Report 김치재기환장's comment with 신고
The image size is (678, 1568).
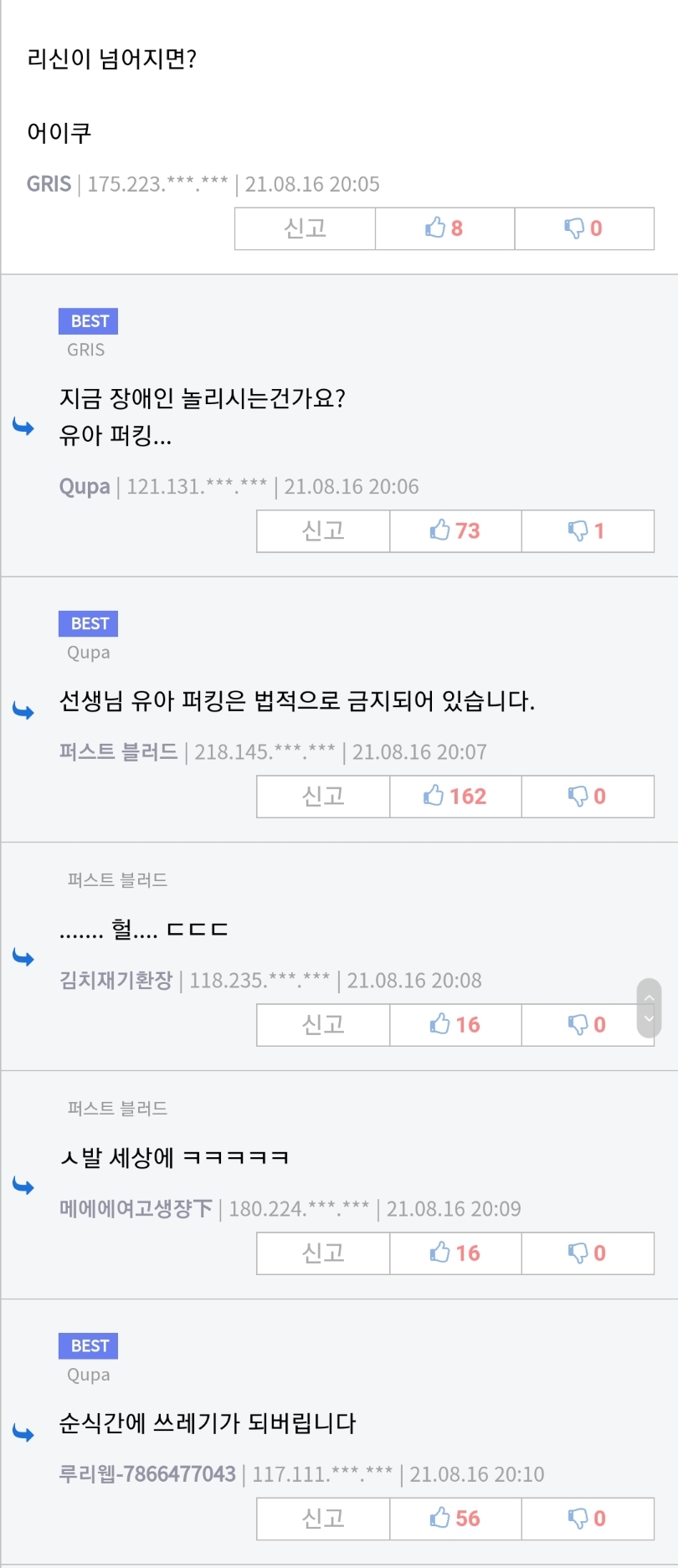pos(323,1024)
